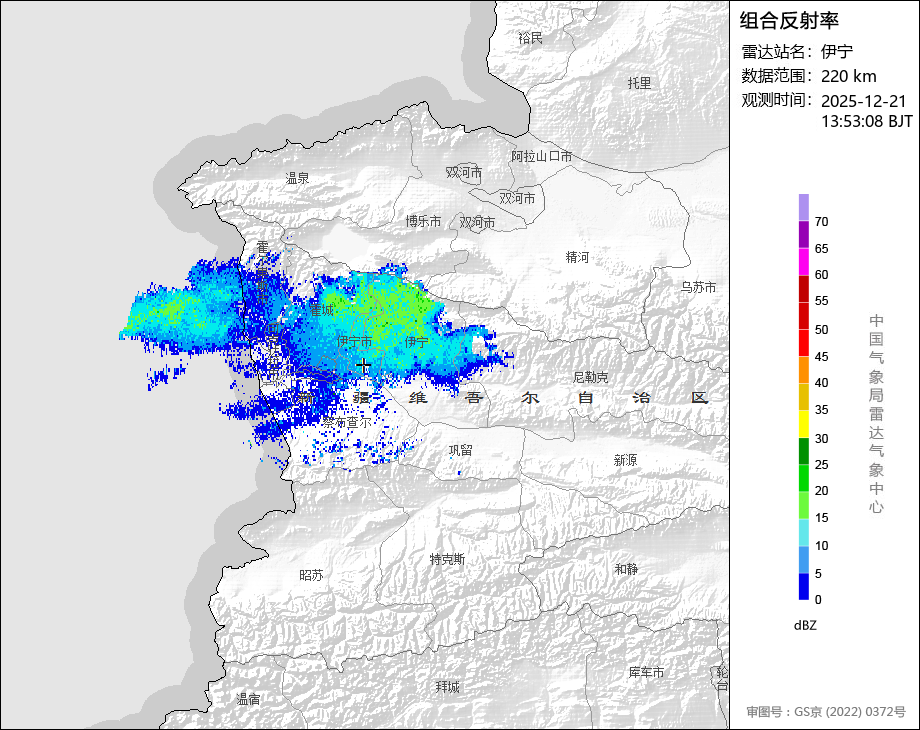Pick the dark purple 65–70 dBZ legend color
This screenshot has width=920, height=730.
coord(804,234)
